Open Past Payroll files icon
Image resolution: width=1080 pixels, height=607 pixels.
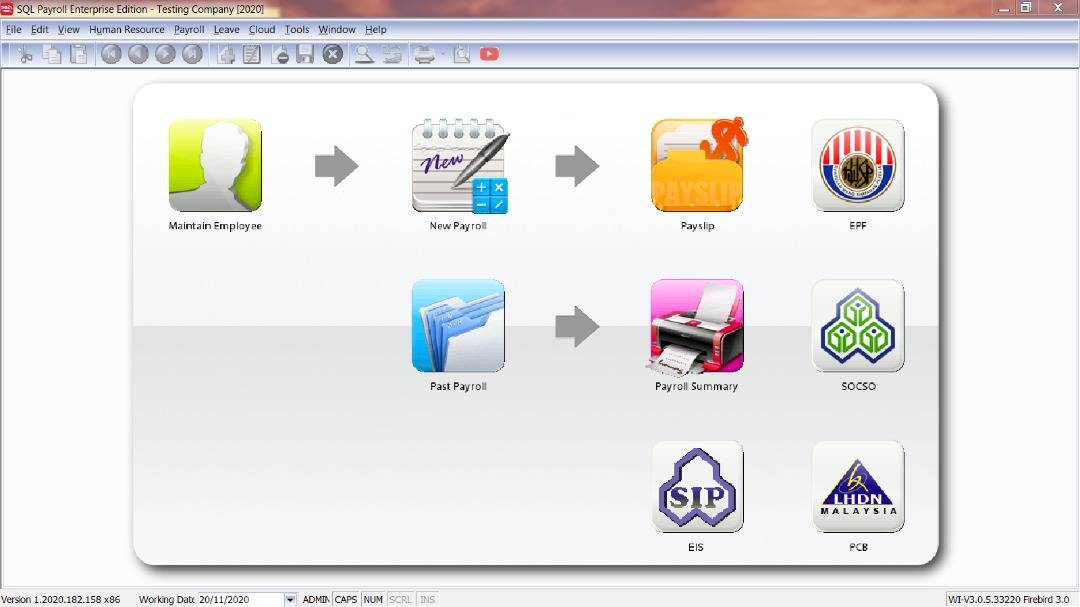coord(458,326)
